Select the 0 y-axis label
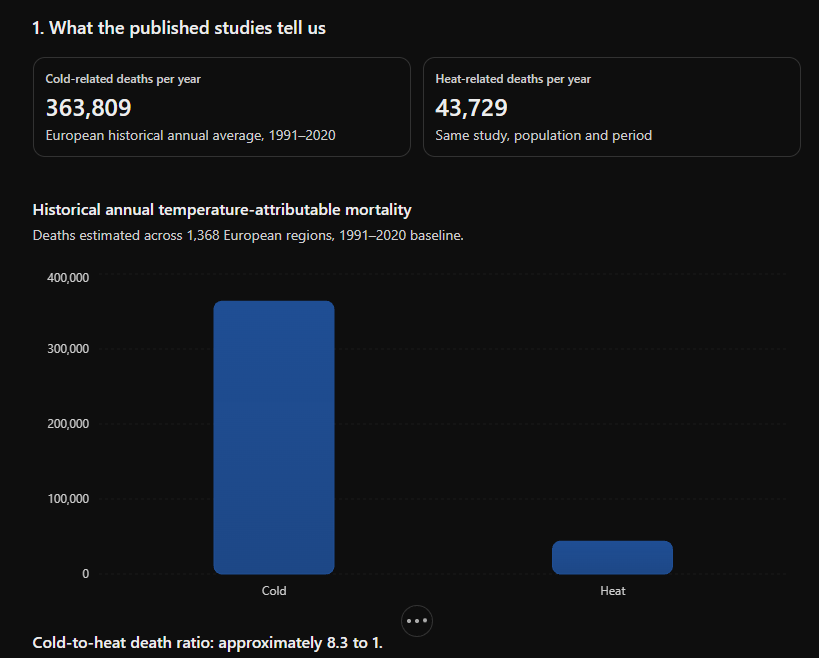 click(86, 574)
